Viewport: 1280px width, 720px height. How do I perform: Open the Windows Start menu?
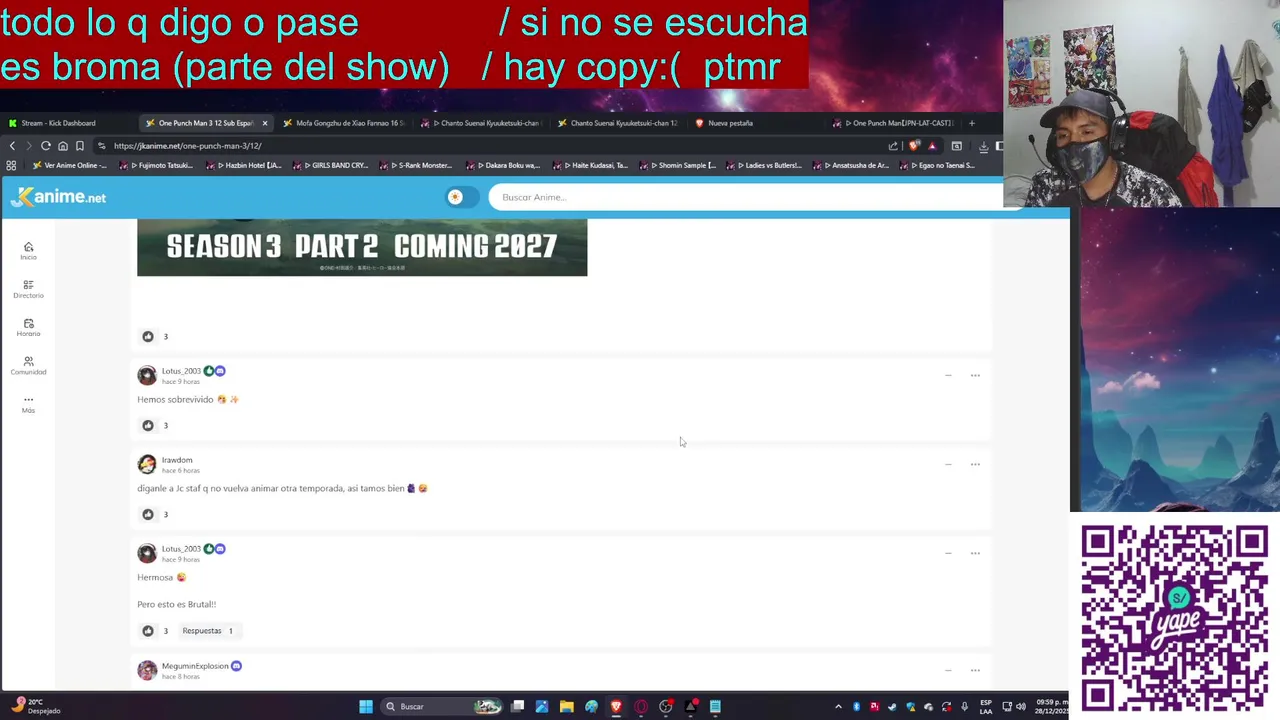point(366,707)
